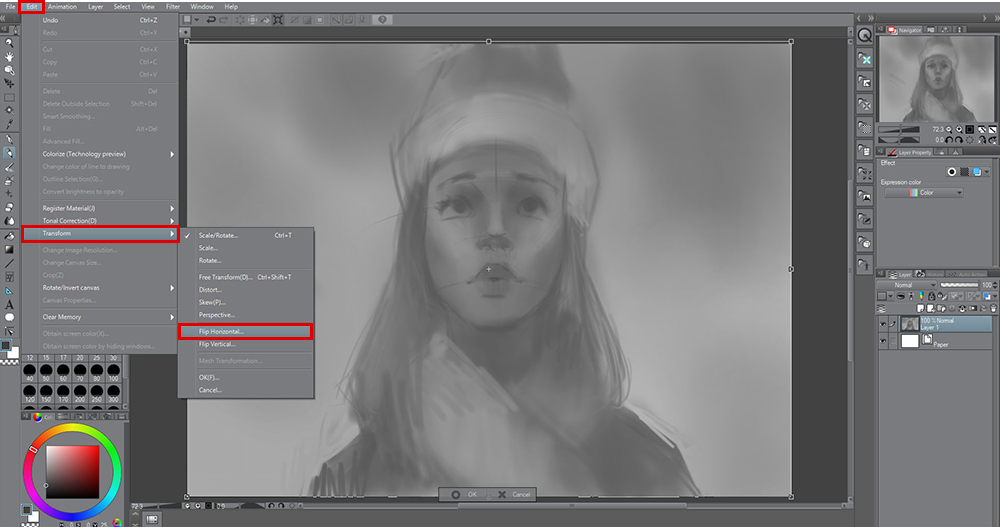Select 40 brush size preset
This screenshot has height=527, width=1000.
tap(29, 371)
